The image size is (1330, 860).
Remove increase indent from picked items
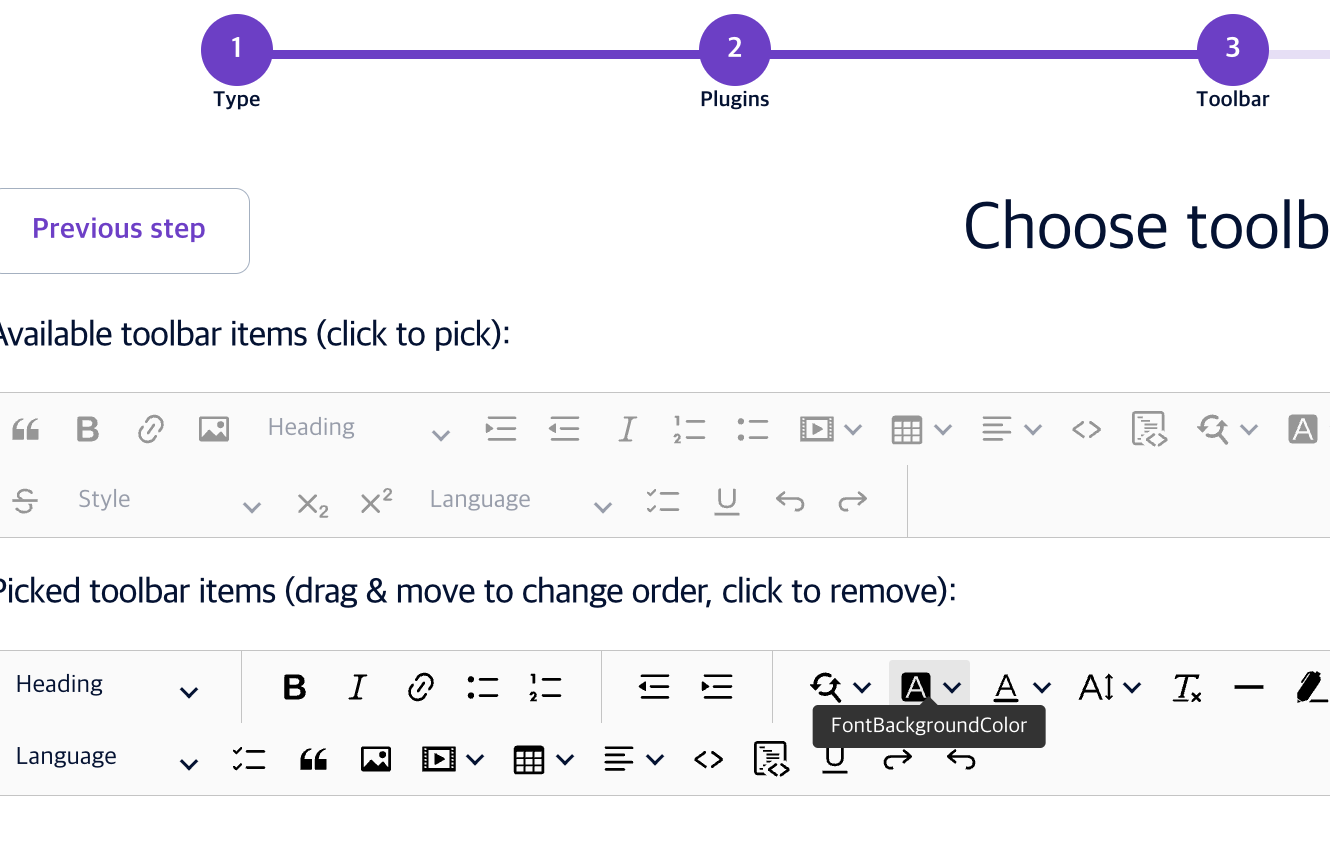[x=717, y=687]
